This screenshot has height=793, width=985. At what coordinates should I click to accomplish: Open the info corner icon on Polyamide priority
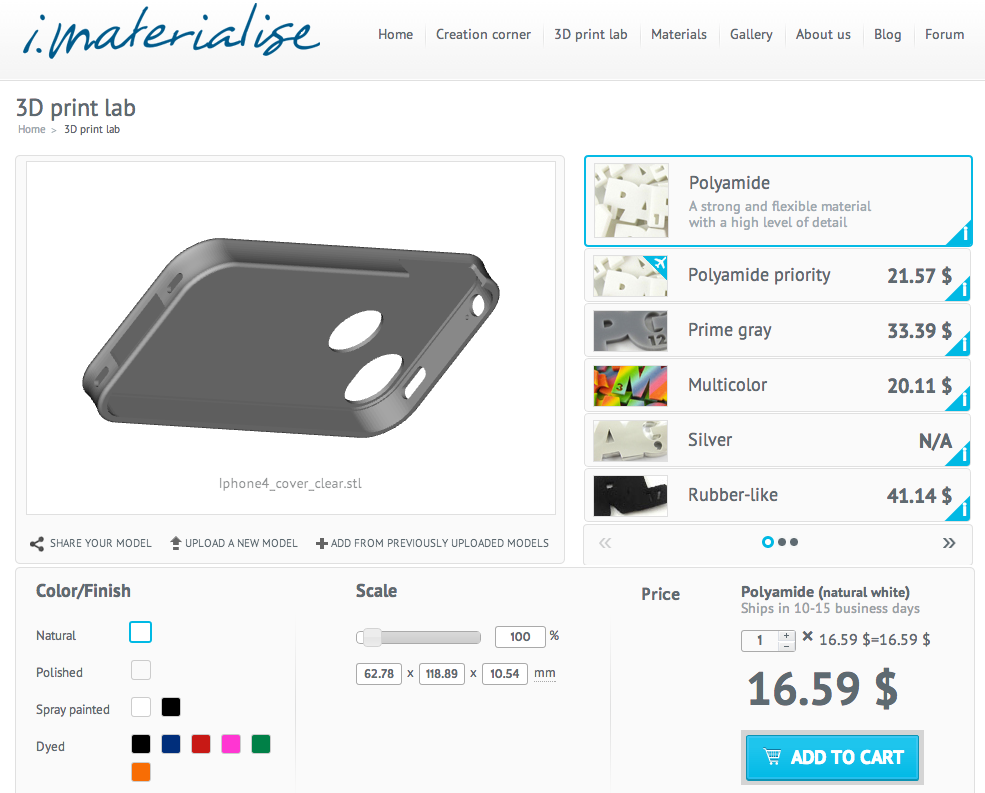point(961,290)
